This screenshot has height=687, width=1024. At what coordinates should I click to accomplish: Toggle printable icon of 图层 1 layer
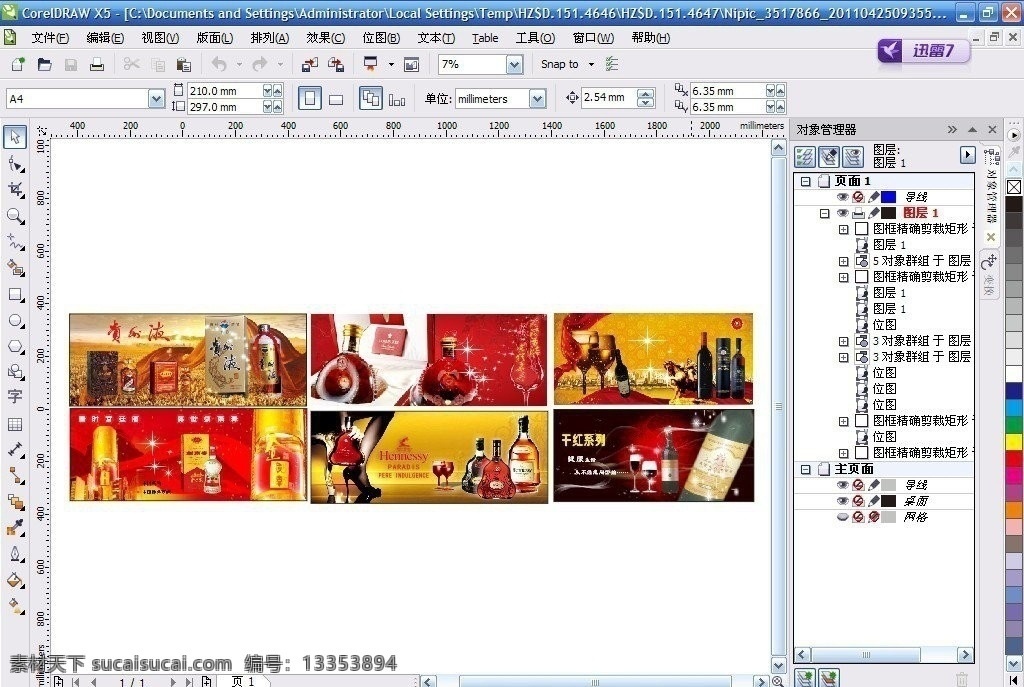[x=858, y=213]
